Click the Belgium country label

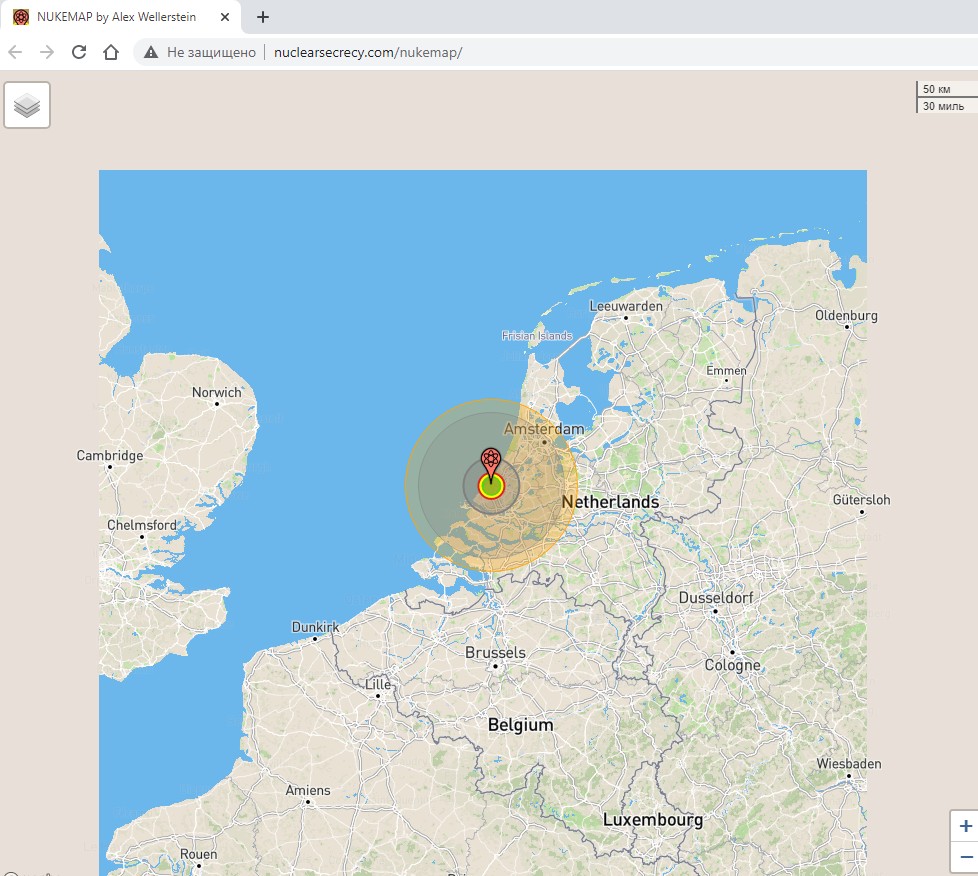(520, 725)
